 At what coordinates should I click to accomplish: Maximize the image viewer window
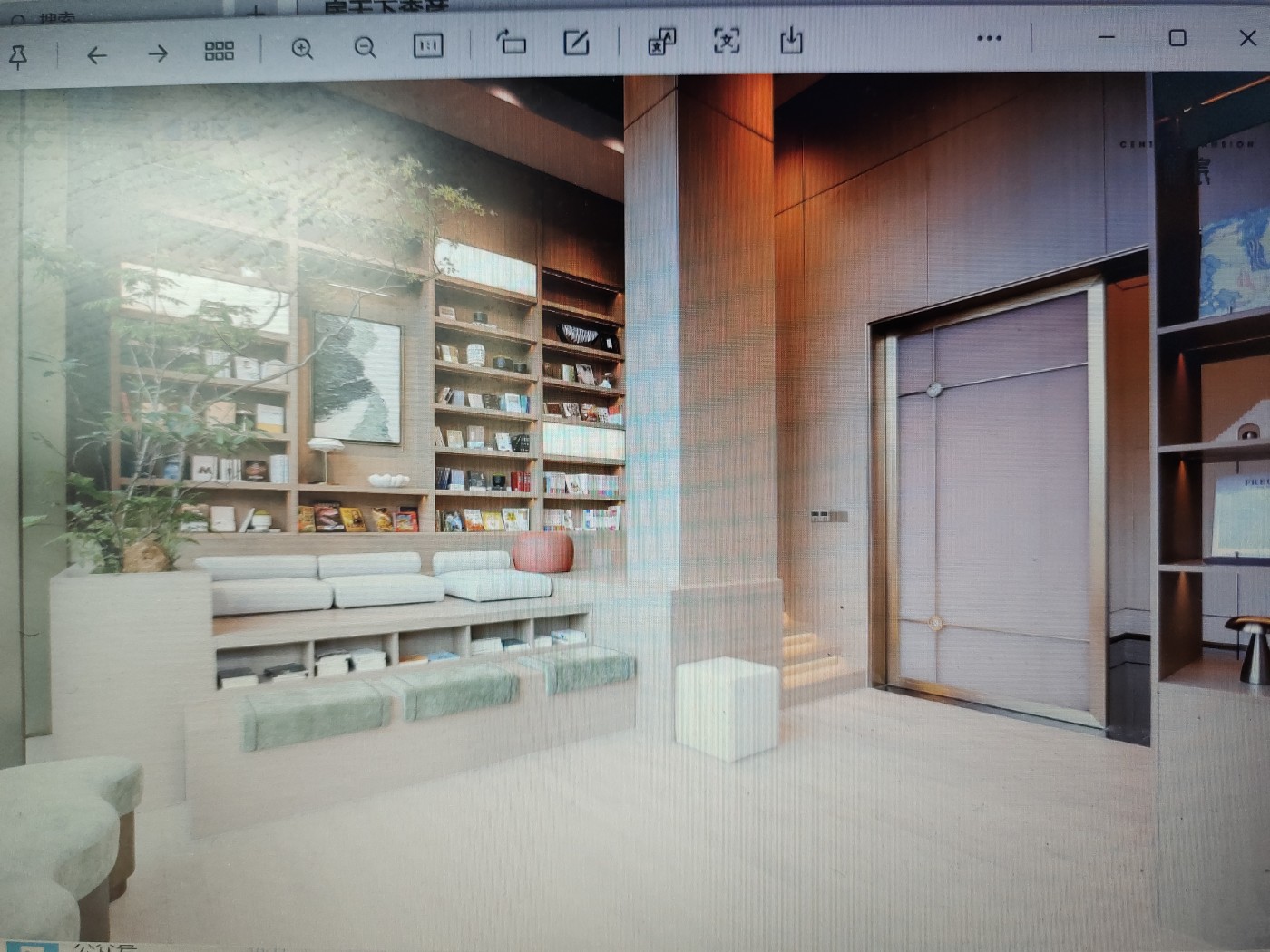[1177, 37]
